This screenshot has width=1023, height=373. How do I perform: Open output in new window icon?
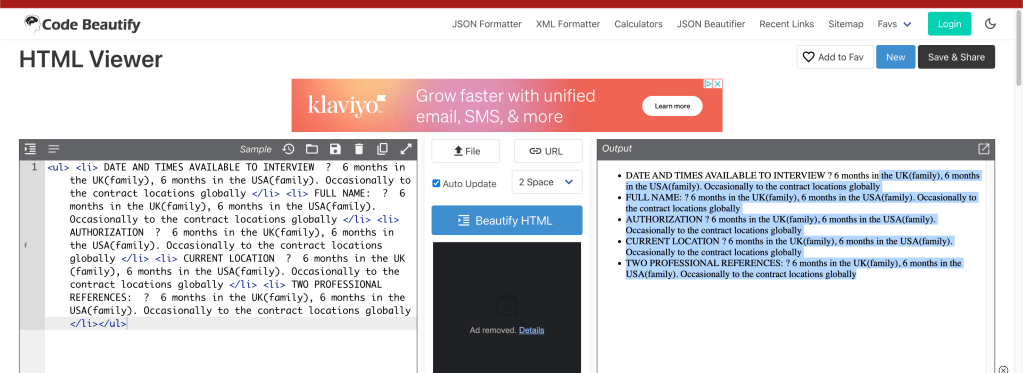click(x=984, y=149)
